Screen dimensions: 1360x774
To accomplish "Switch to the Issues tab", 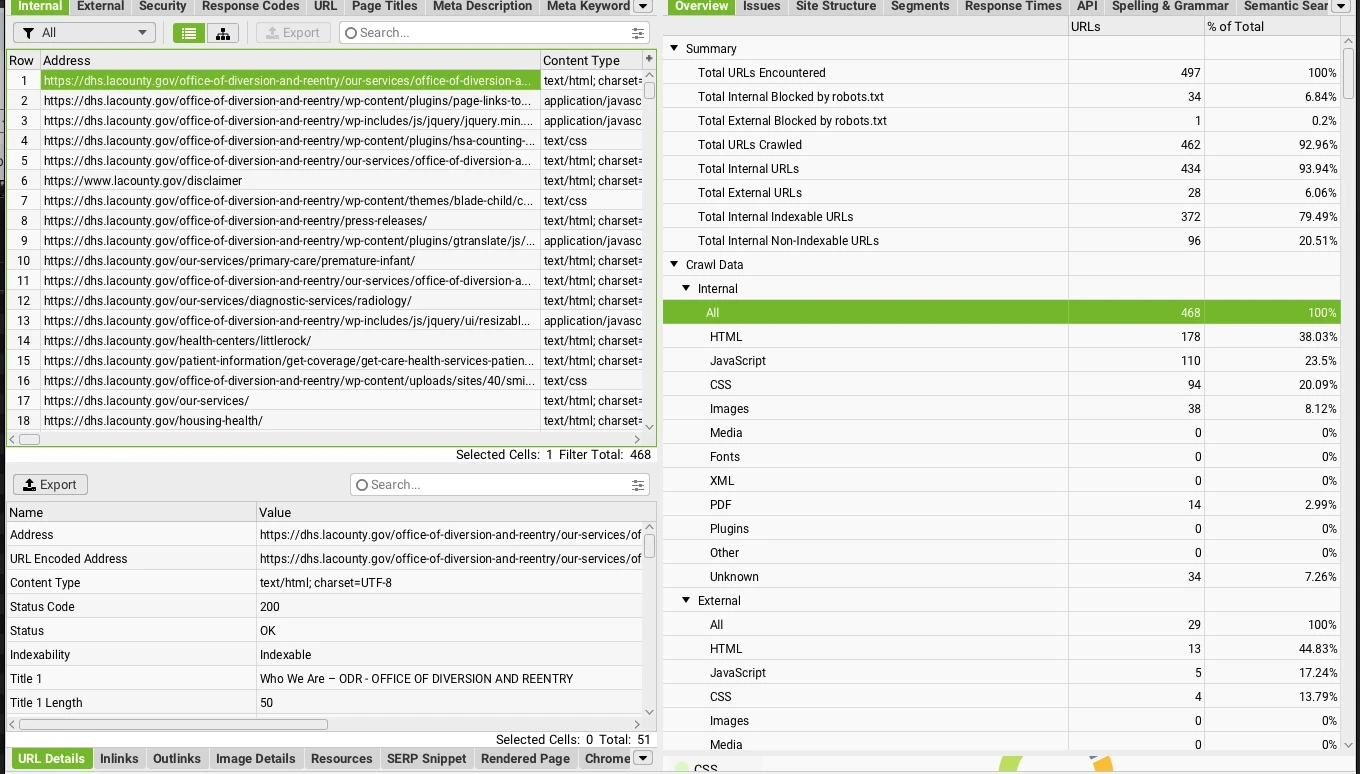I will 762,6.
